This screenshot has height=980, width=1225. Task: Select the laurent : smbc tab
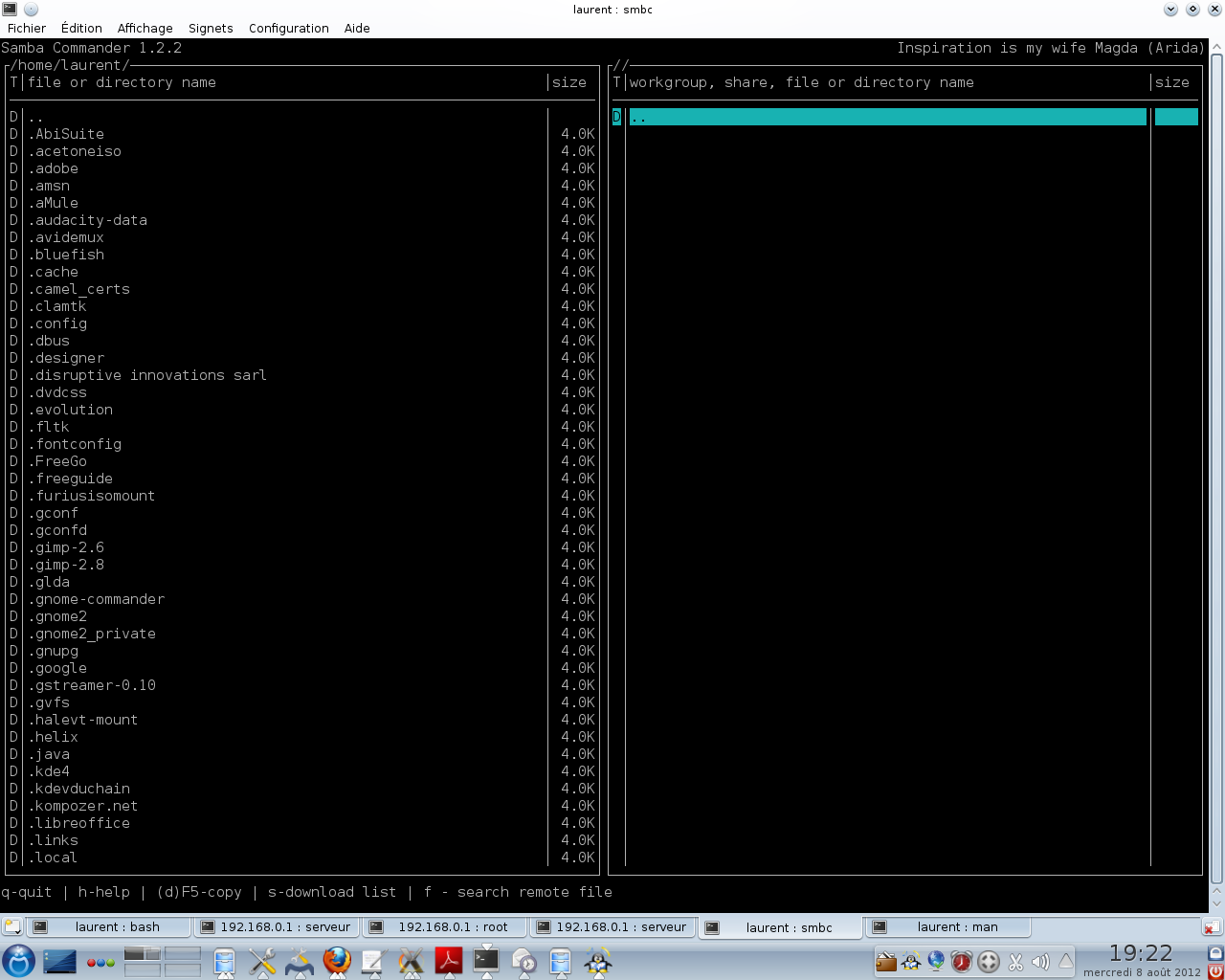tap(780, 926)
